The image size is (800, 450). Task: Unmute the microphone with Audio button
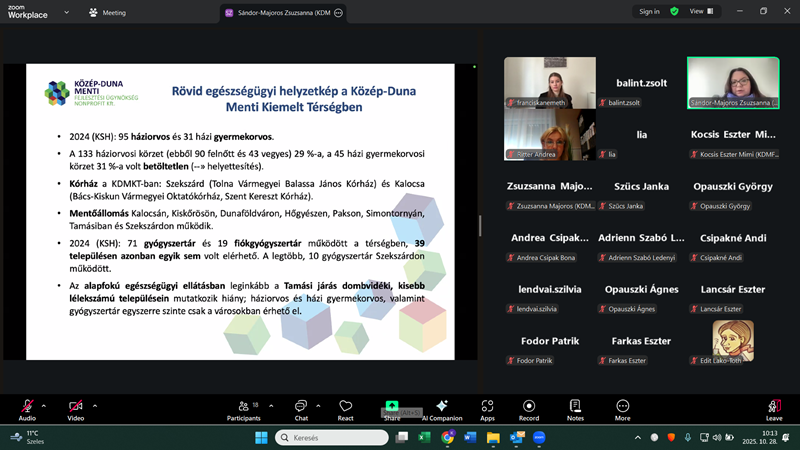(x=26, y=410)
